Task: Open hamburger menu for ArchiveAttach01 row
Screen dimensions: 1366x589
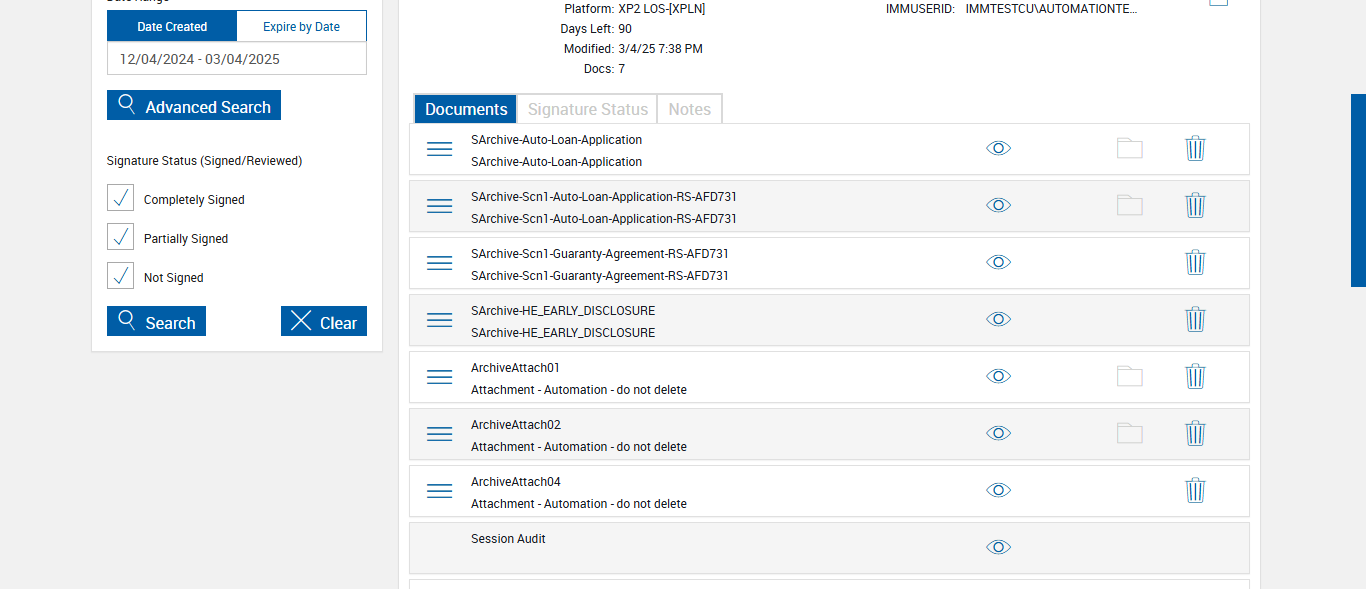Action: [x=440, y=377]
